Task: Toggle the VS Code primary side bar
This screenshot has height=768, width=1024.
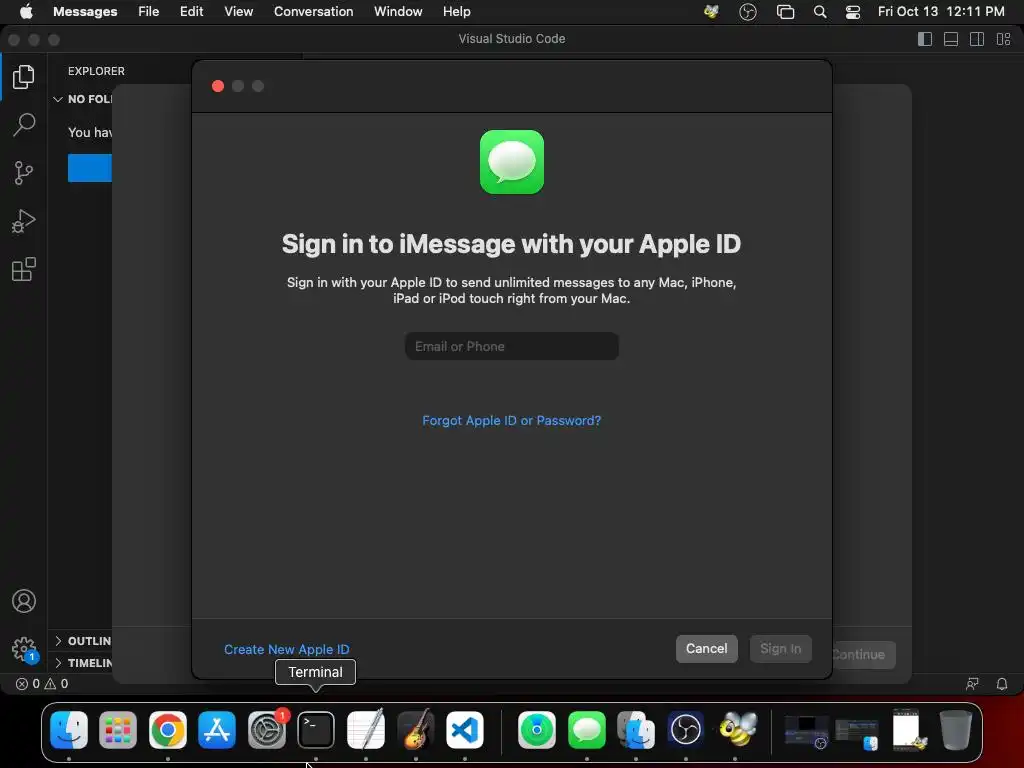Action: point(925,39)
